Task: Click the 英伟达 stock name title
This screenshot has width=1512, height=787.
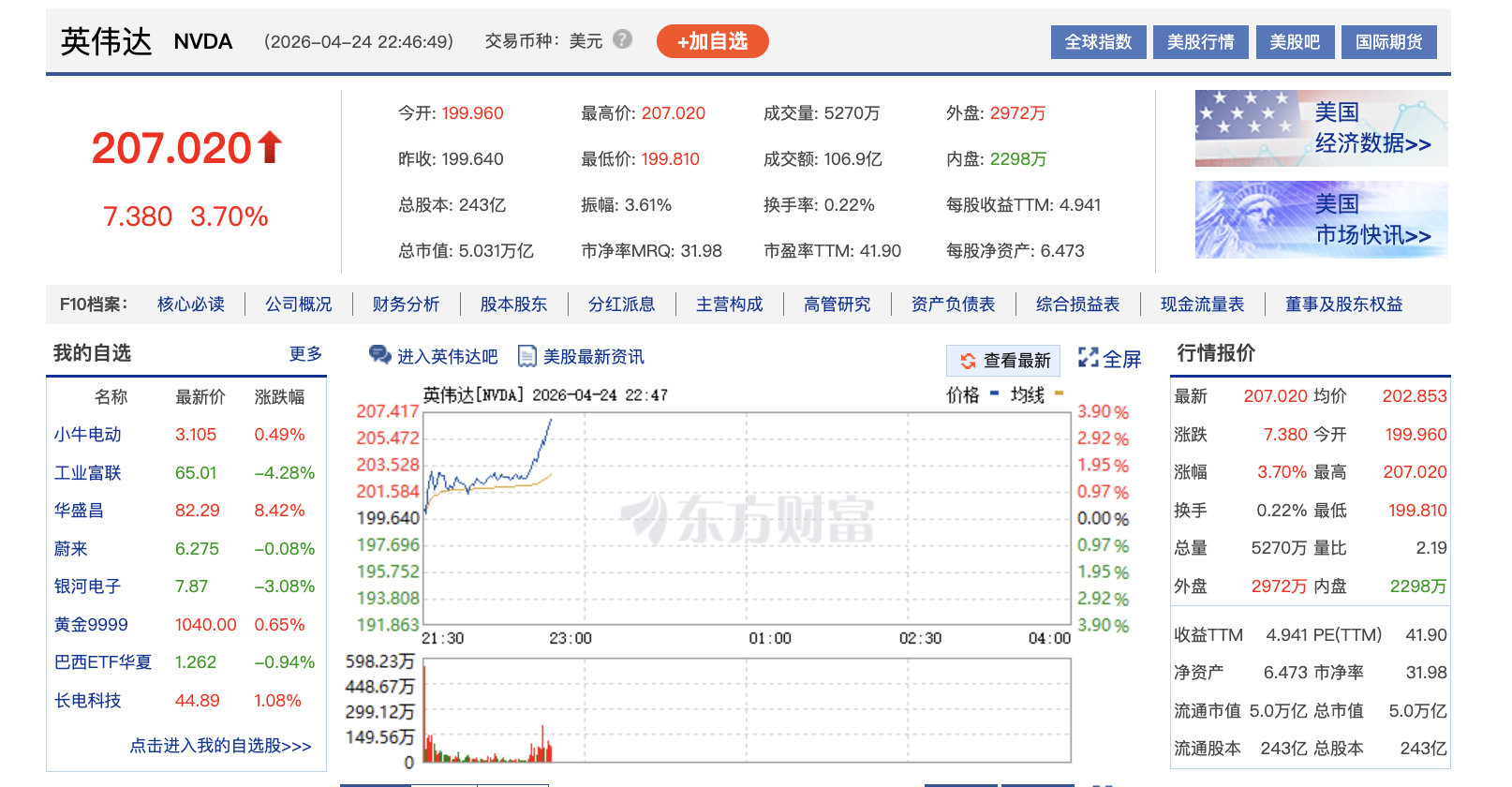Action: pyautogui.click(x=106, y=42)
